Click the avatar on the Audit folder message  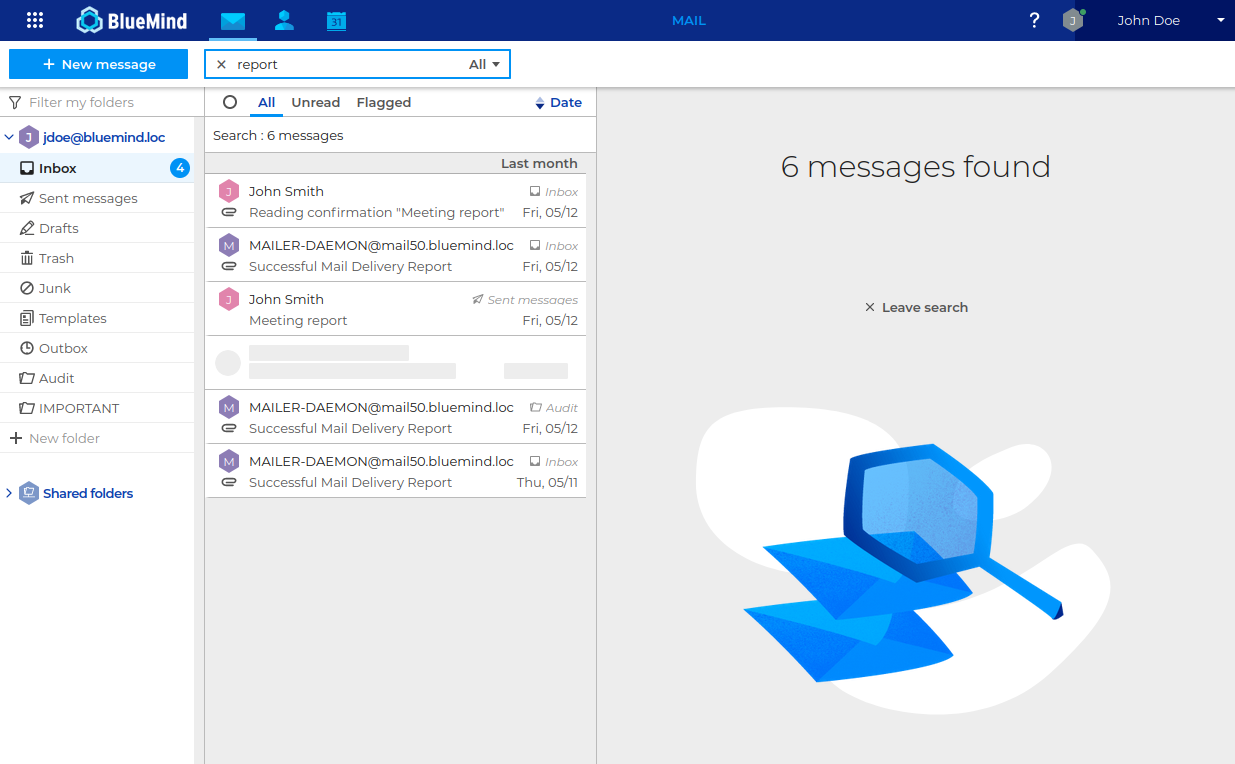[x=229, y=407]
